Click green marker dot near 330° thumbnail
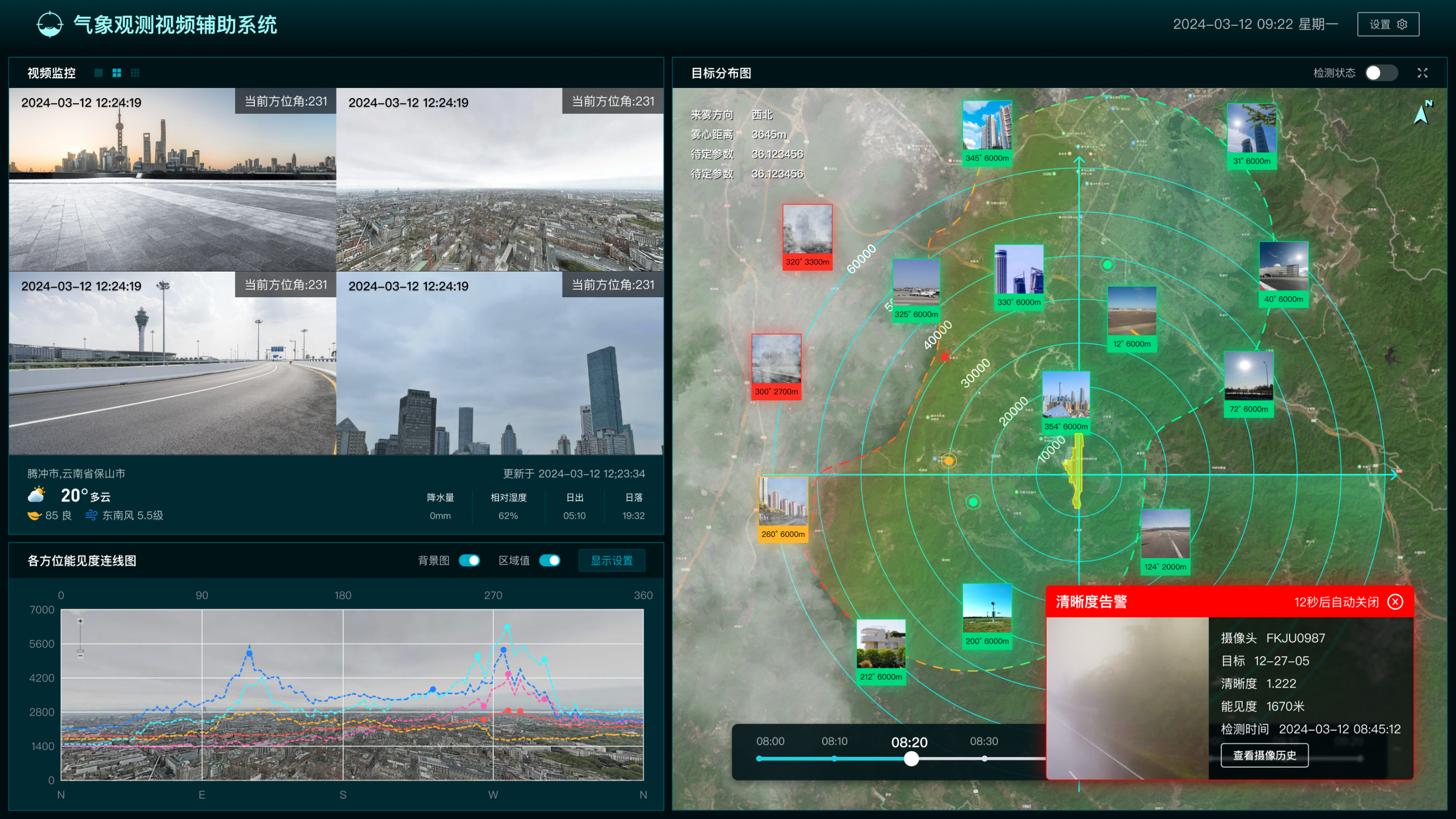Viewport: 1456px width, 819px height. 1107,265
